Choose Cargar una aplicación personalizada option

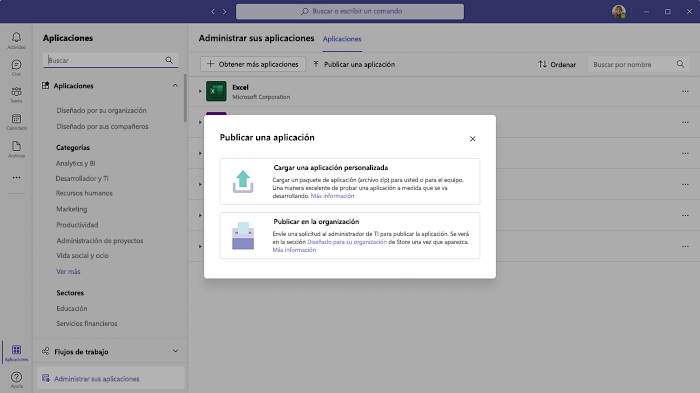pyautogui.click(x=350, y=182)
